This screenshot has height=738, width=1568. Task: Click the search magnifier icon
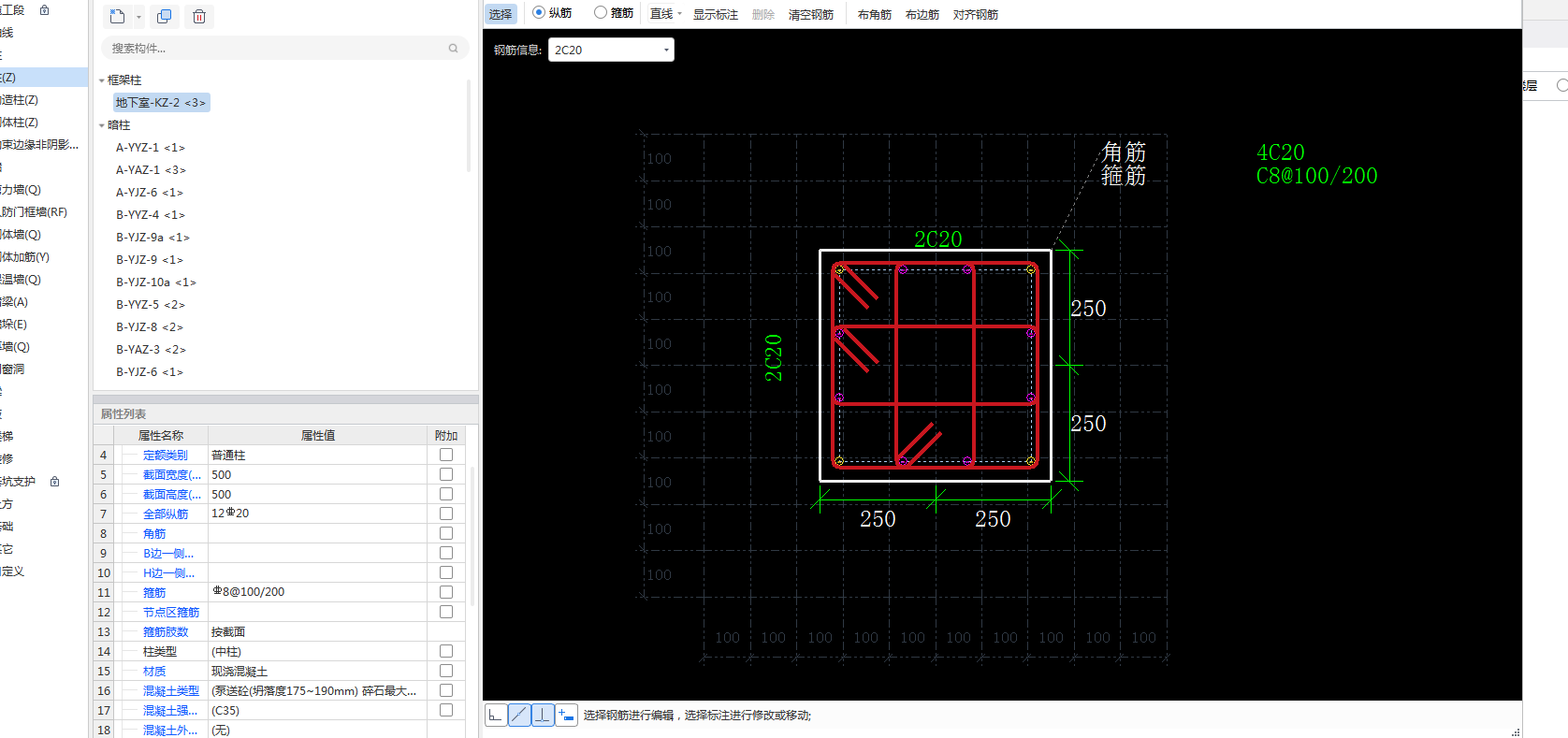pyautogui.click(x=454, y=48)
